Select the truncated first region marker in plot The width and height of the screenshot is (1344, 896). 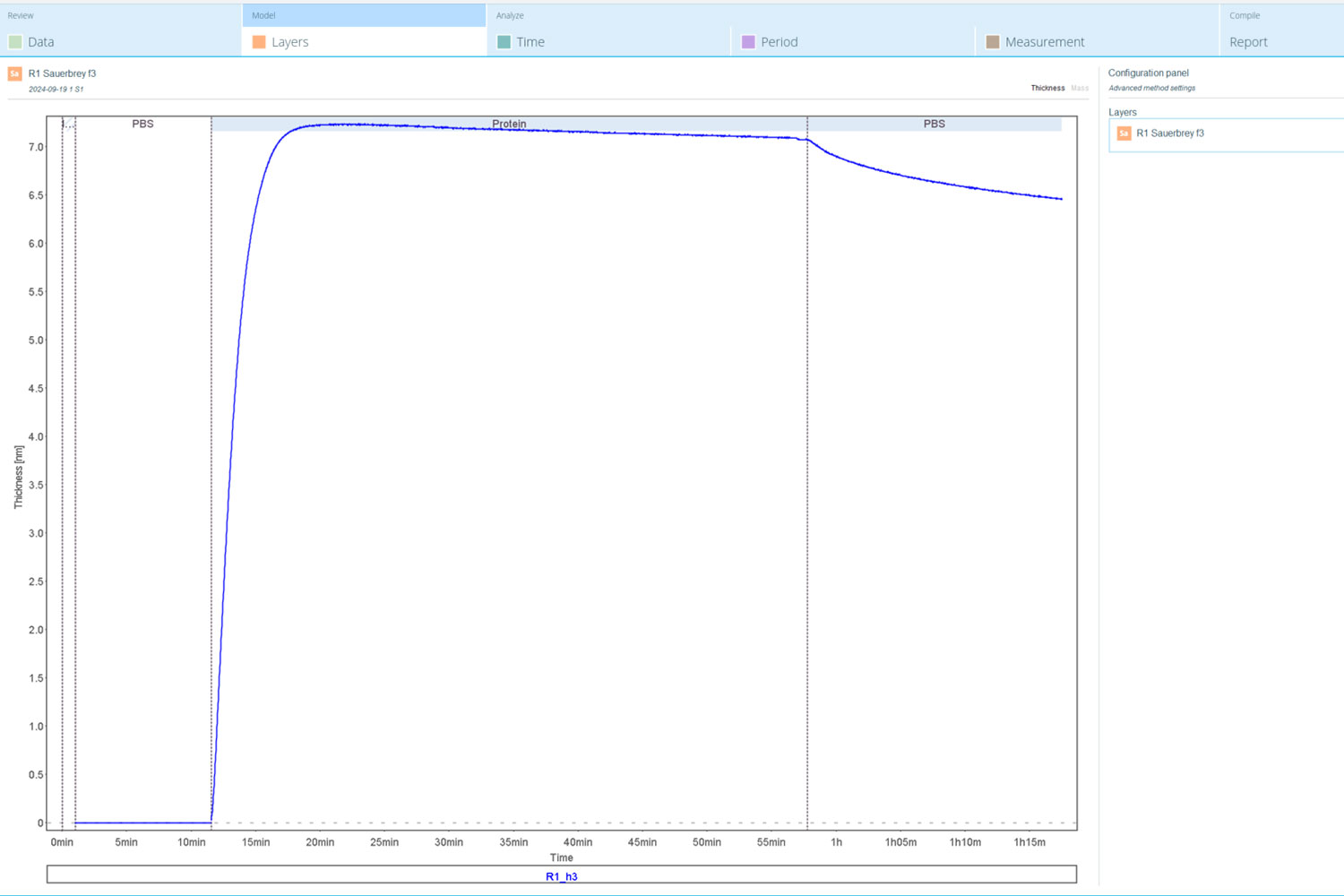click(x=69, y=124)
